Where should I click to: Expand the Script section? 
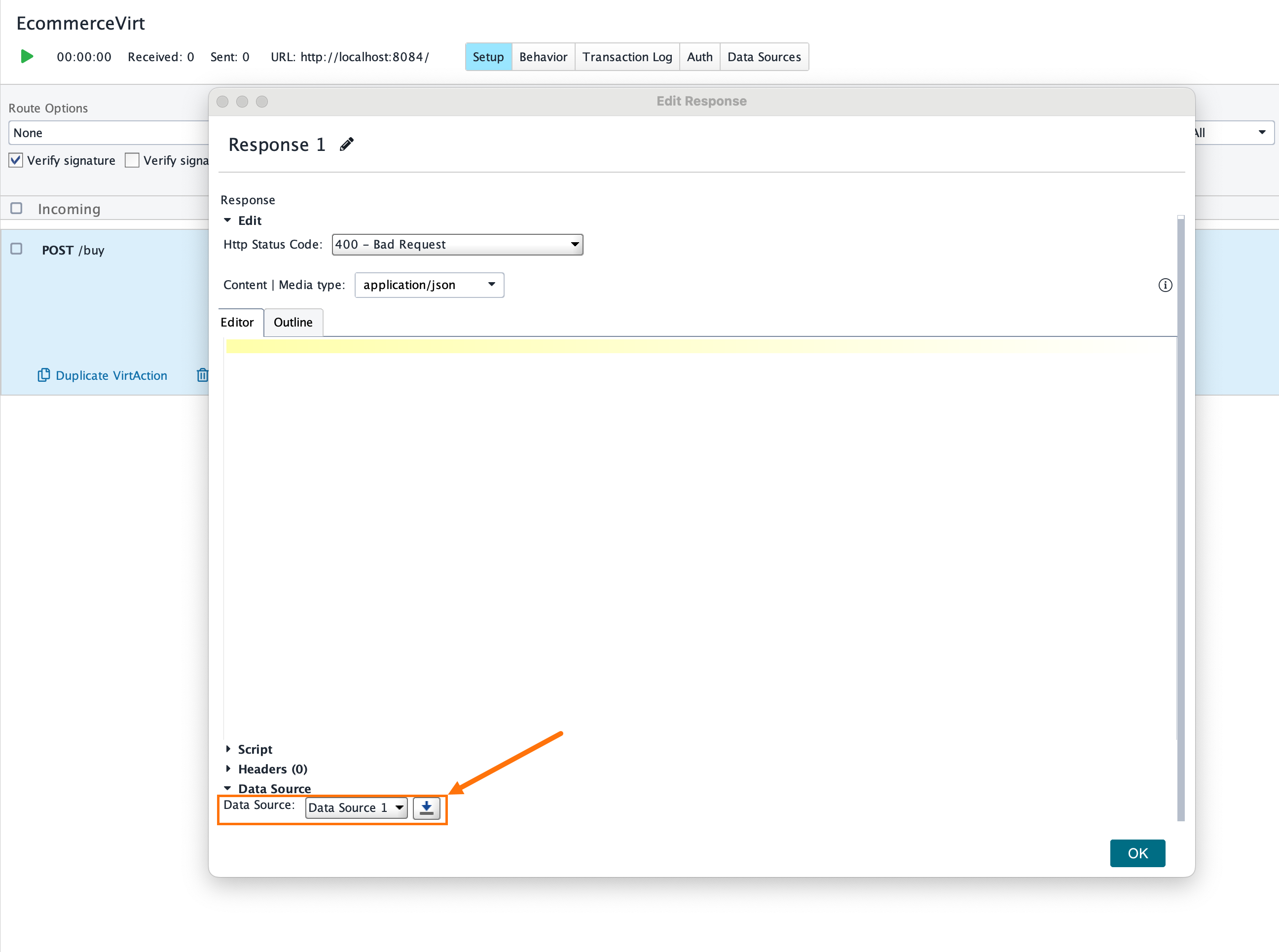(x=228, y=749)
